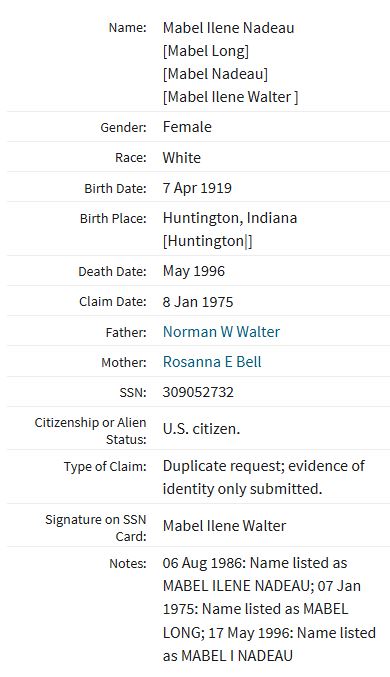The height and width of the screenshot is (677, 390).
Task: Click the birth date 7 Apr 1919
Action: coord(197,188)
